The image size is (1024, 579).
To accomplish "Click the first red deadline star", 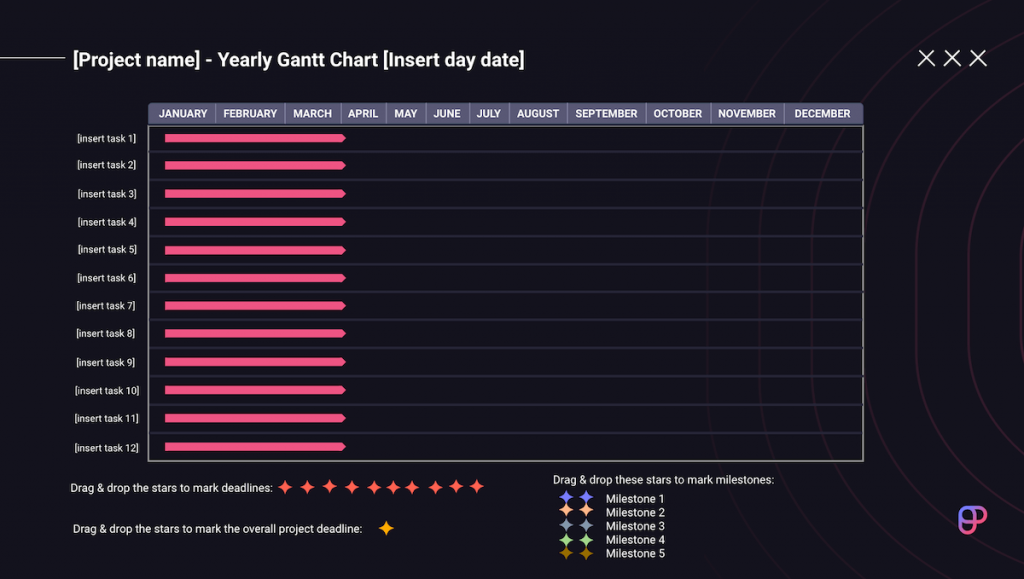I will coord(285,487).
